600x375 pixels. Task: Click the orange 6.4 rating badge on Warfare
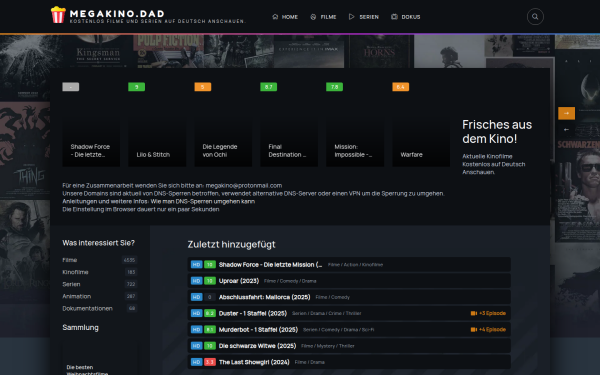coord(401,87)
